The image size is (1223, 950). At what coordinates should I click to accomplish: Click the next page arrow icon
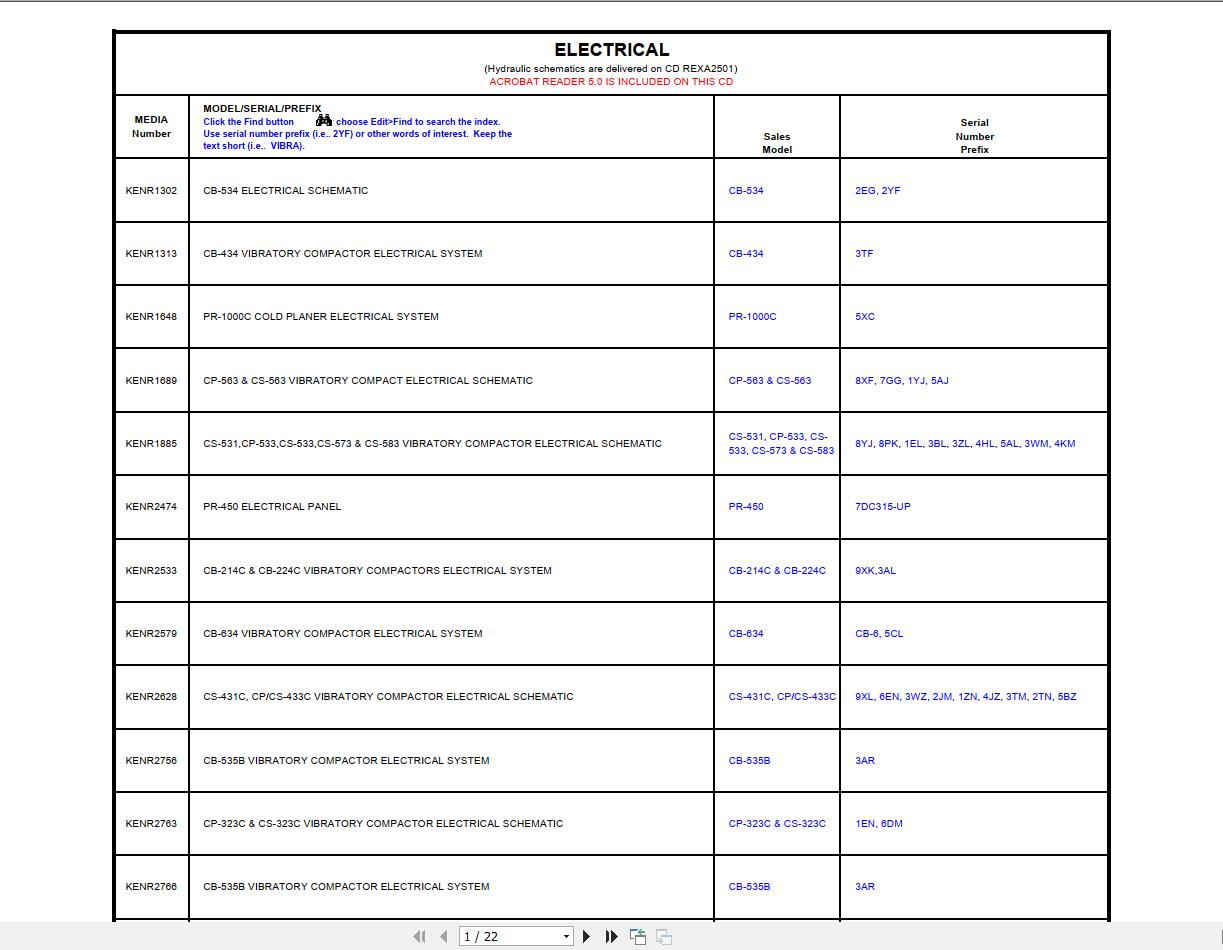pyautogui.click(x=587, y=936)
